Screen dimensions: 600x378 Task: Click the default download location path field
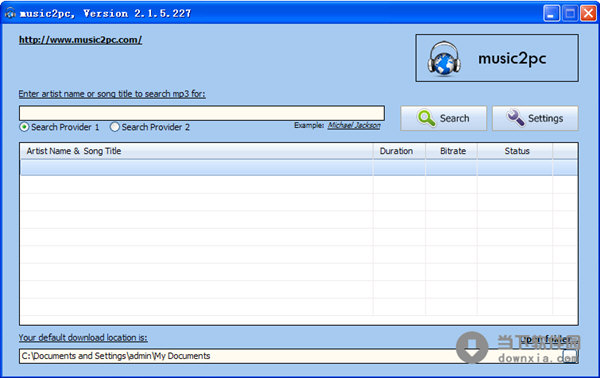tap(291, 356)
